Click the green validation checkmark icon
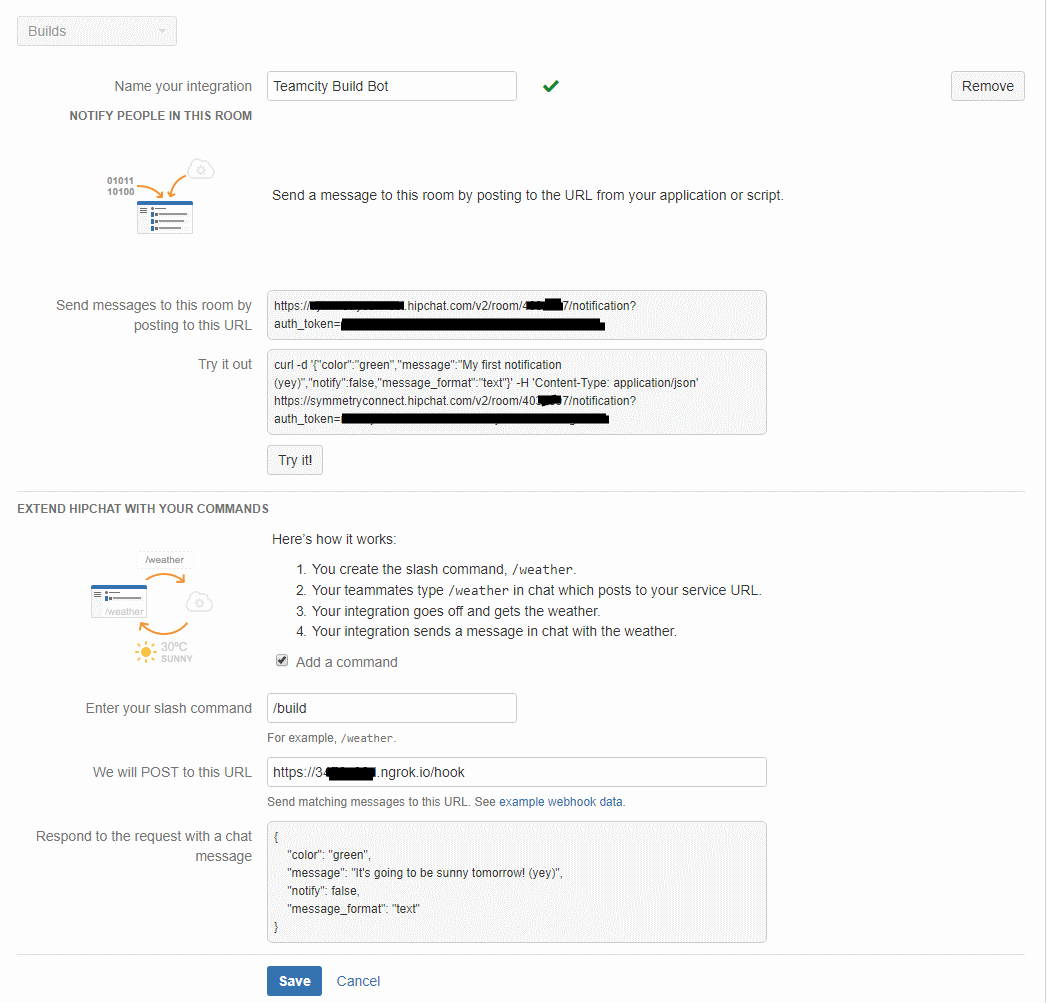The height and width of the screenshot is (1003, 1047). 551,86
